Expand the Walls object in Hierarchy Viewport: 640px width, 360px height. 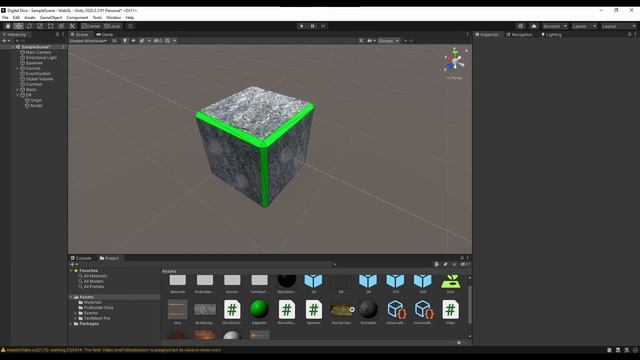coord(18,89)
